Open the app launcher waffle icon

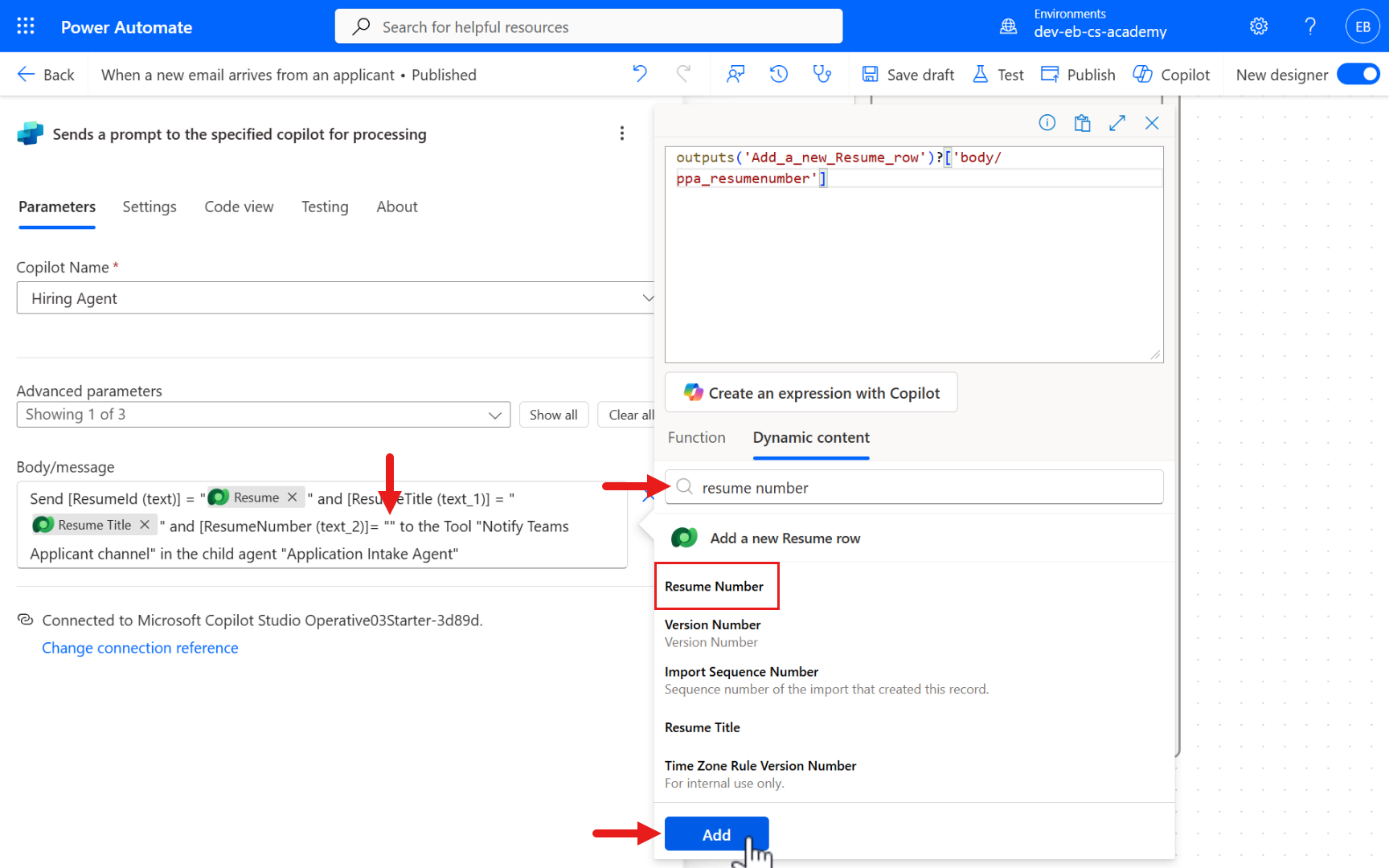26,27
